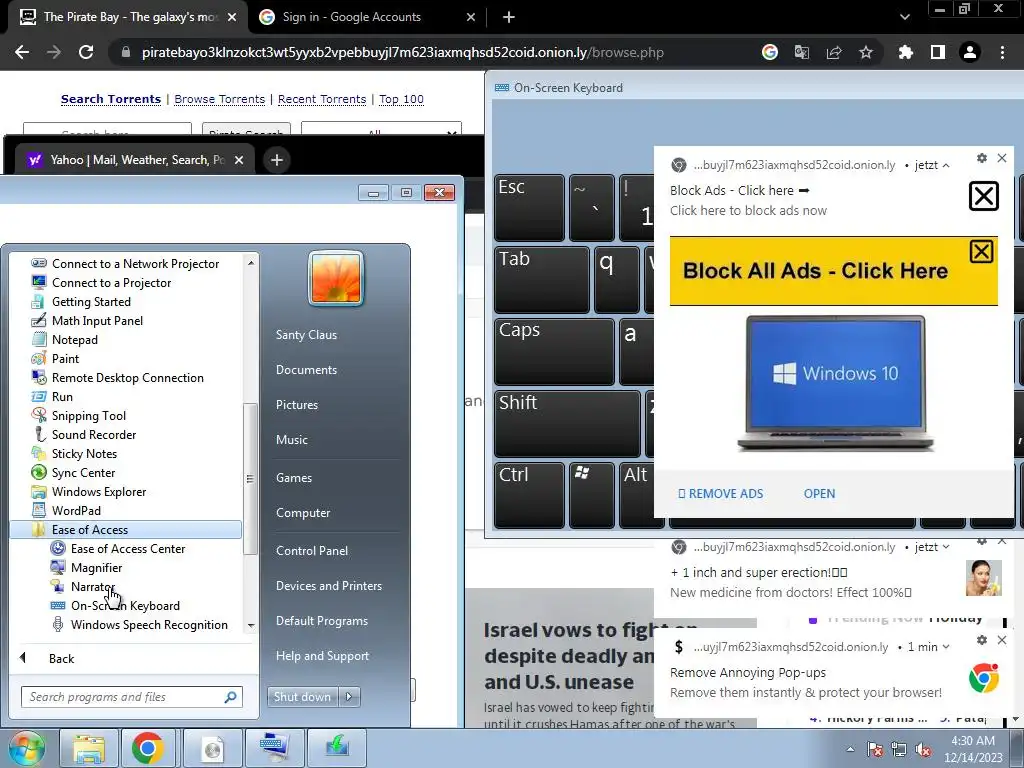Open the tab search chevron in Chrome

coord(904,17)
